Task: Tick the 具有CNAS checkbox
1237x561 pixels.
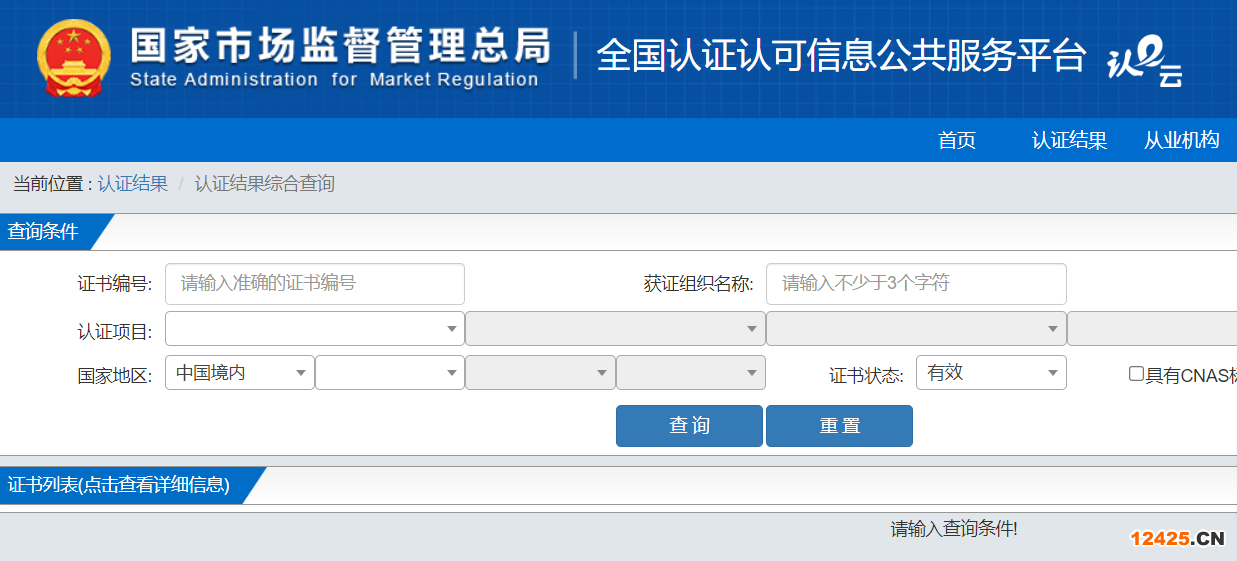Action: [x=1136, y=374]
